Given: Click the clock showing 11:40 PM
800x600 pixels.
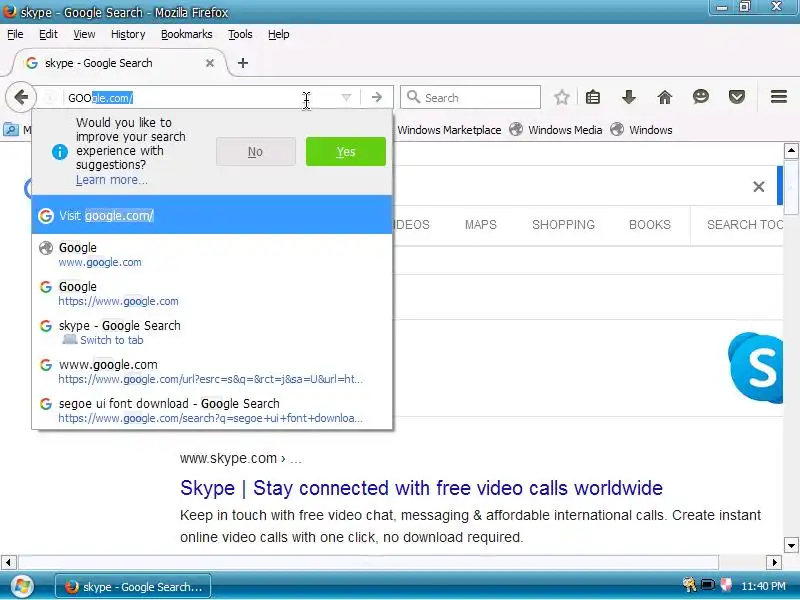Looking at the screenshot, I should [x=763, y=586].
